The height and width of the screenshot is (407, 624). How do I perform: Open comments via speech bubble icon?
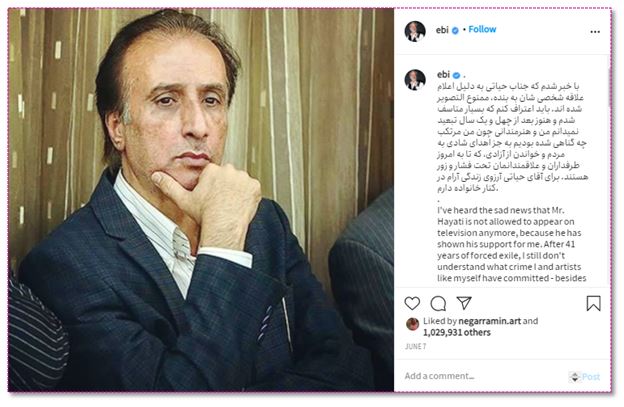point(438,304)
